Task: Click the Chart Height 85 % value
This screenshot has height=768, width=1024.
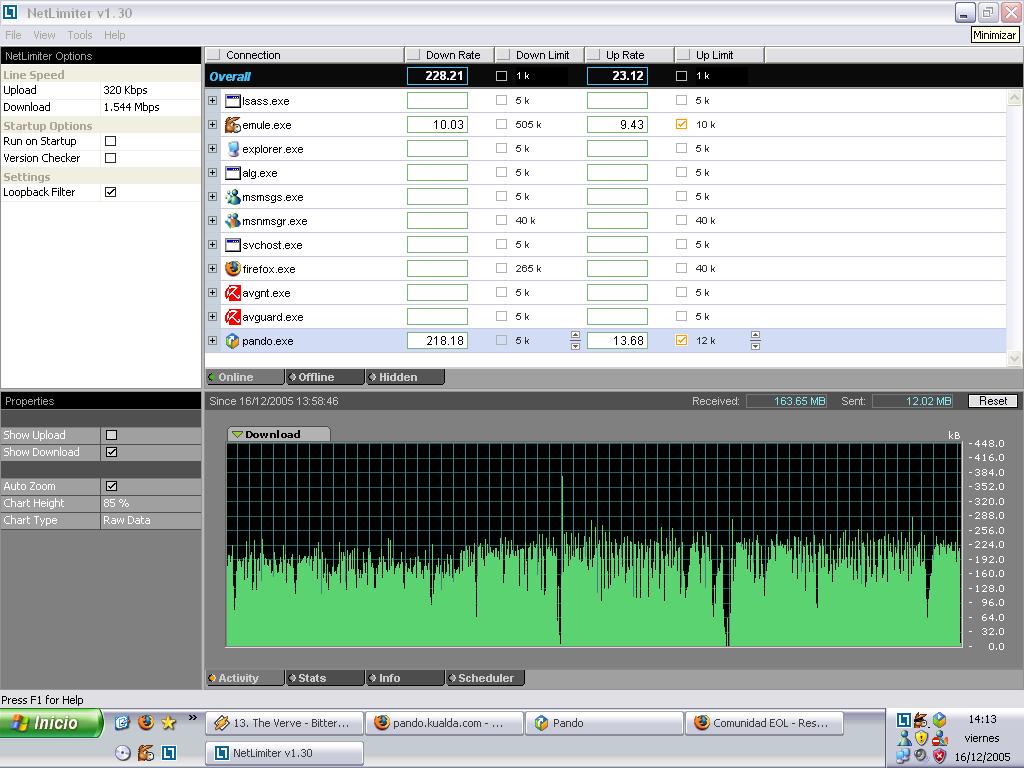Action: 151,503
